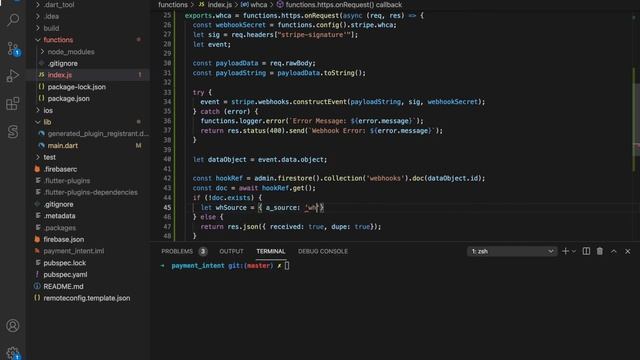This screenshot has width=640, height=360.
Task: Open README.md file
Action: coord(63,287)
